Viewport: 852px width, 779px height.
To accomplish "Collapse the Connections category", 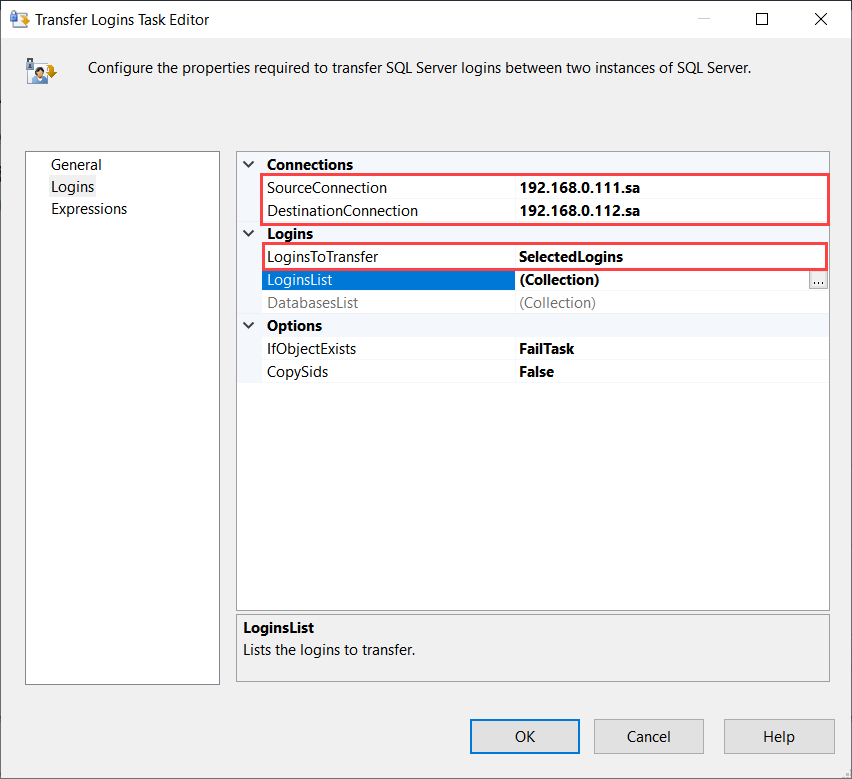I will [247, 164].
